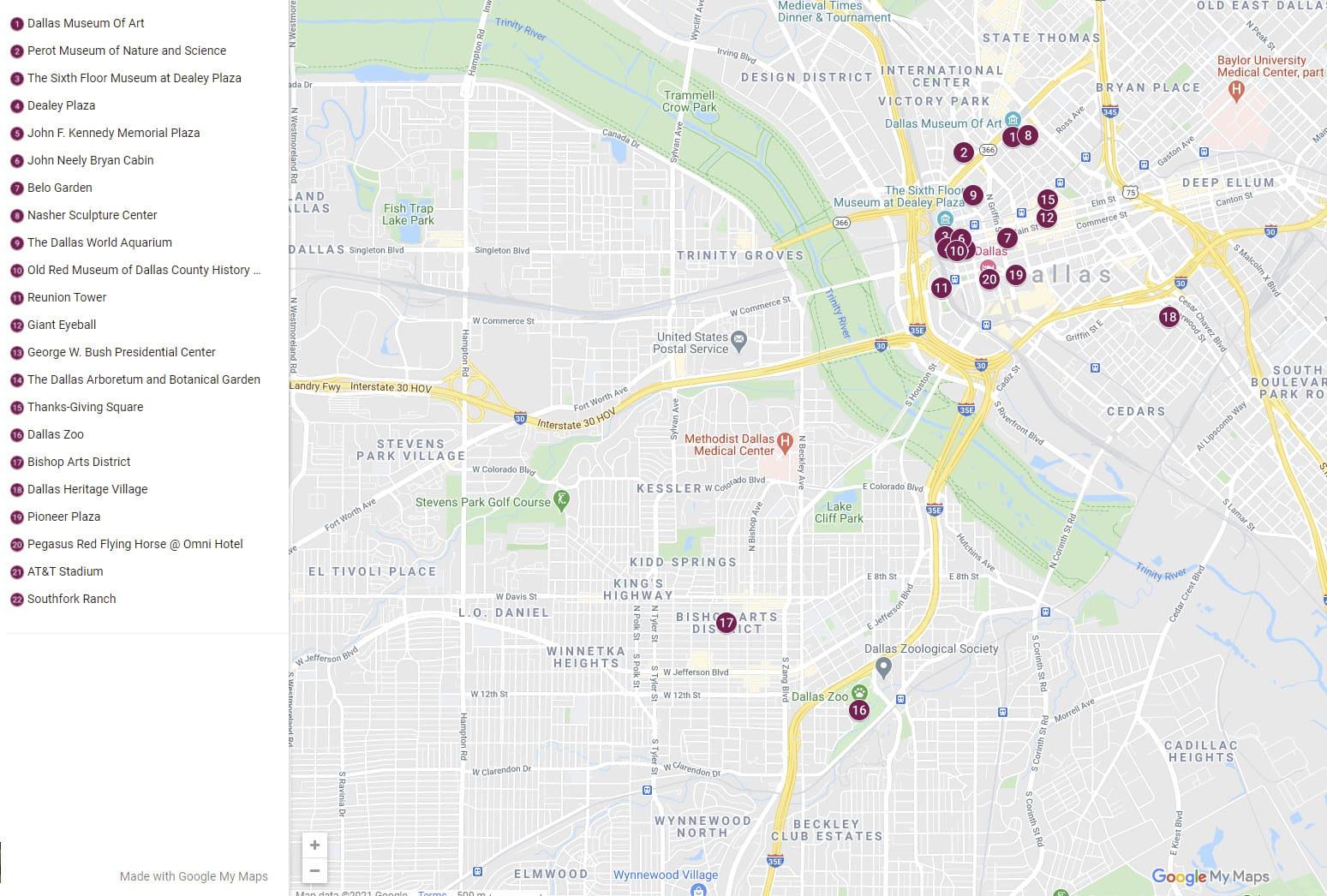Click the zoom in plus button
The width and height of the screenshot is (1327, 896).
pos(314,845)
